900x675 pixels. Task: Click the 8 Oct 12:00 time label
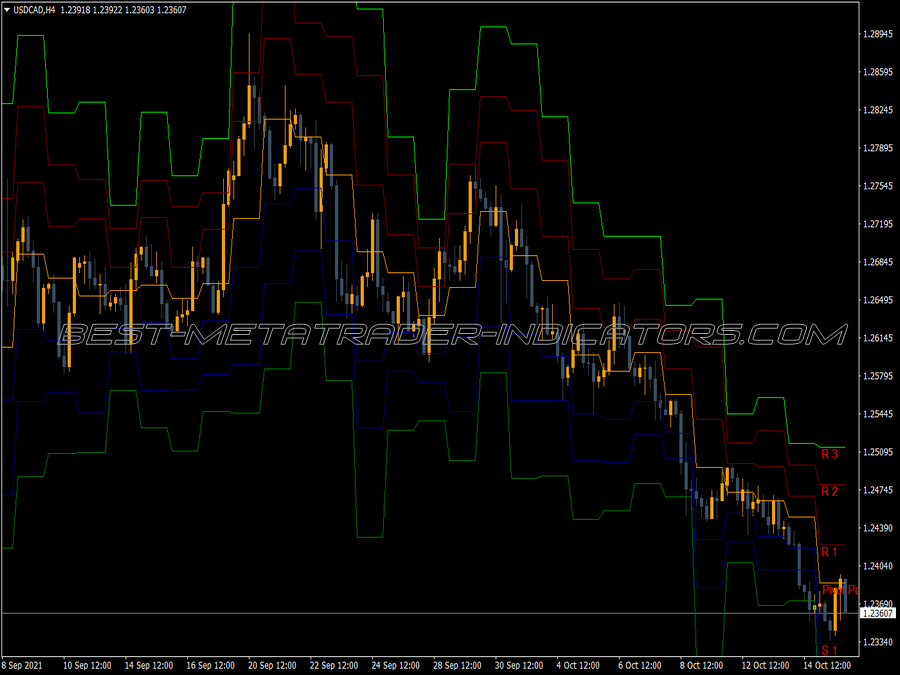pos(701,665)
